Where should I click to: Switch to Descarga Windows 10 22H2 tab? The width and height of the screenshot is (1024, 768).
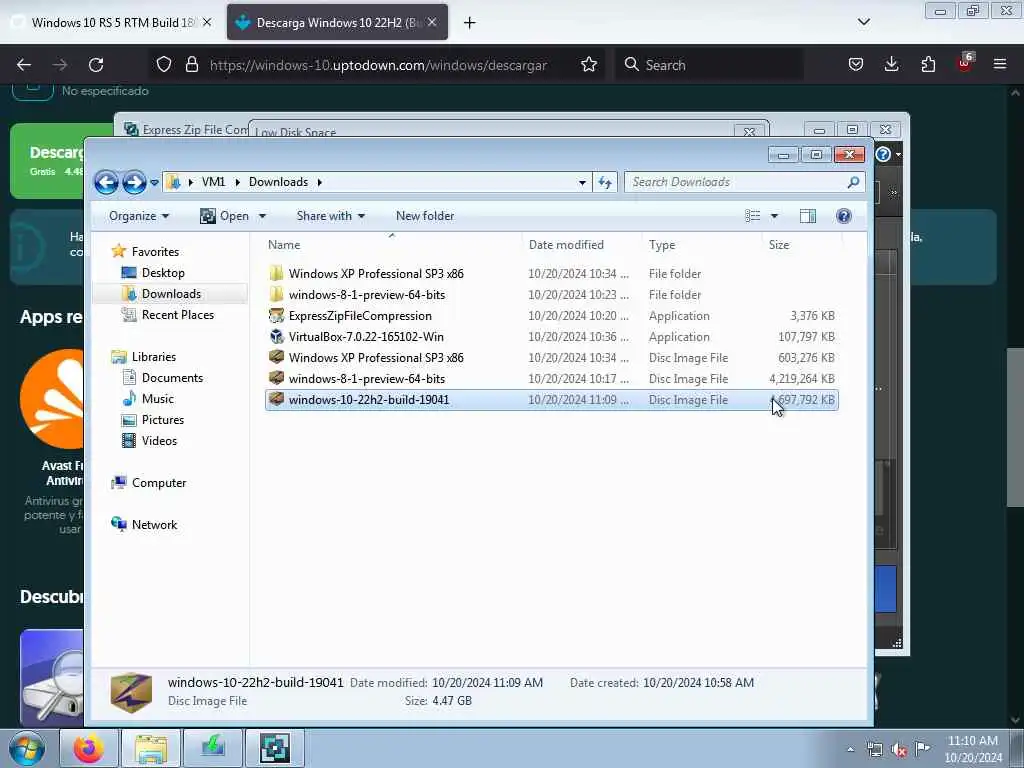(338, 22)
